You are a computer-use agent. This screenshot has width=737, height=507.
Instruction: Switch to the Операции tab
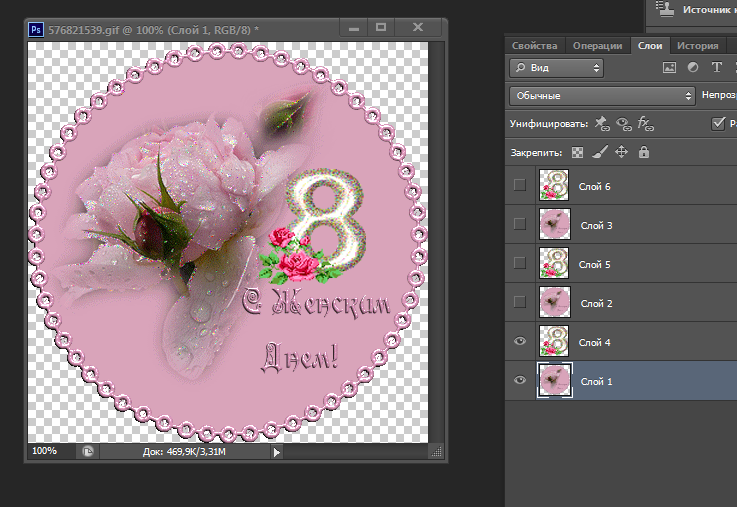coord(599,45)
